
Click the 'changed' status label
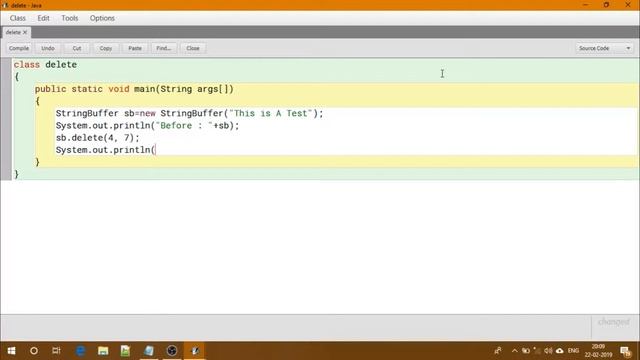(x=613, y=322)
